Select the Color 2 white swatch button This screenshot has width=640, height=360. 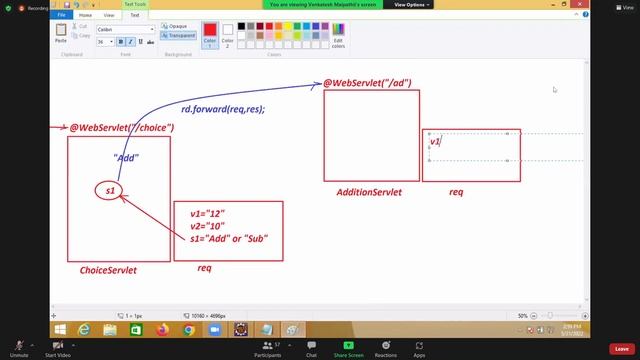pos(227,35)
